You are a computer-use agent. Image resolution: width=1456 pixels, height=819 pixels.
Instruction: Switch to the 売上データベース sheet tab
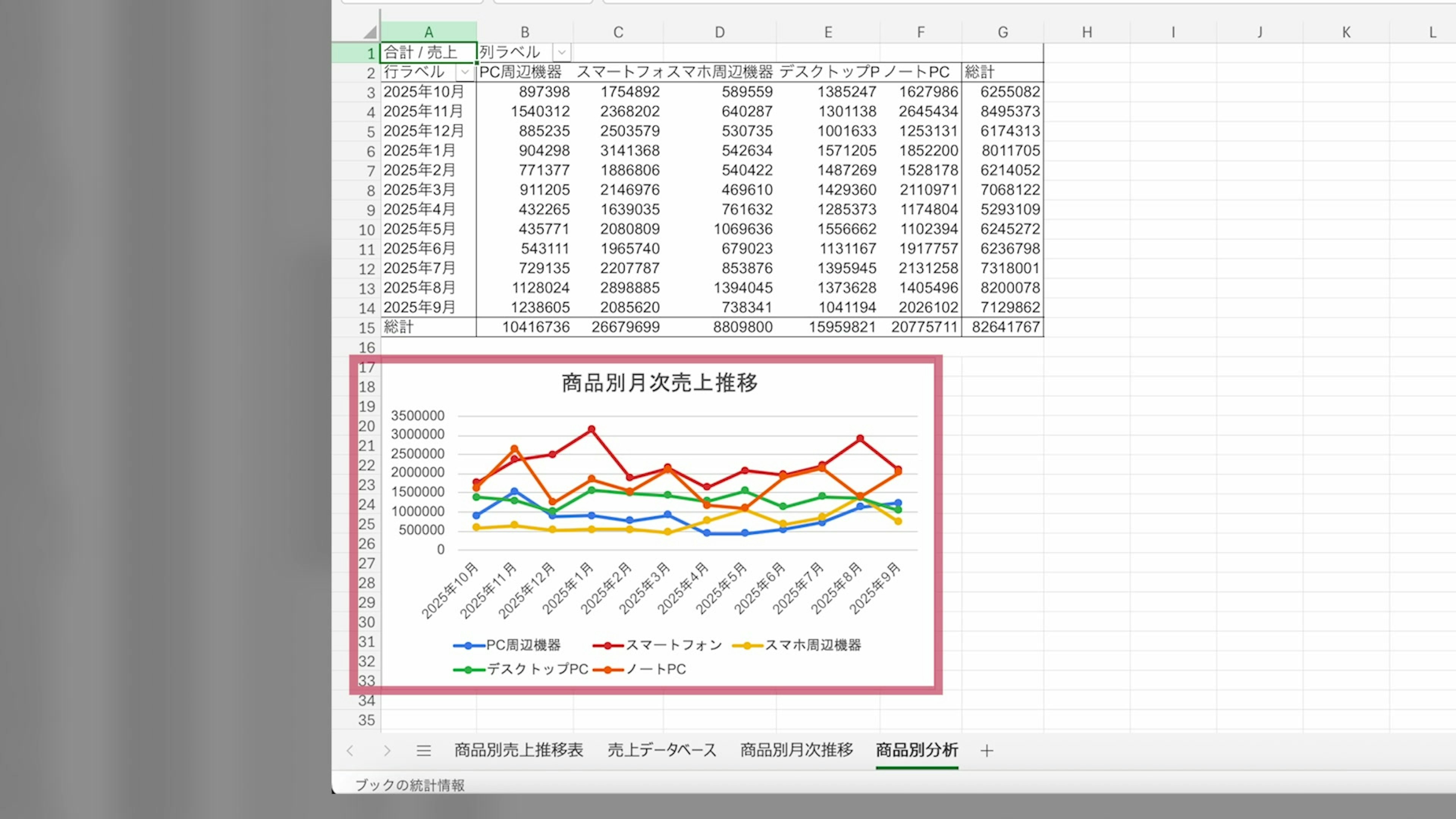pyautogui.click(x=662, y=751)
